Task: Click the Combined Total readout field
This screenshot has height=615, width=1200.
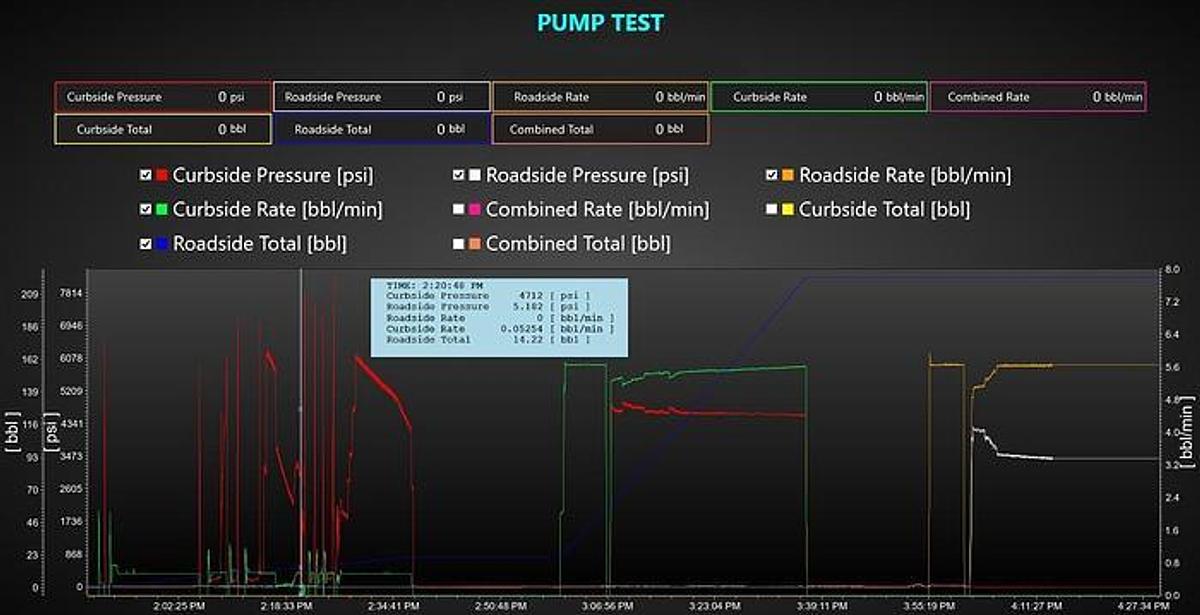Action: tap(600, 129)
